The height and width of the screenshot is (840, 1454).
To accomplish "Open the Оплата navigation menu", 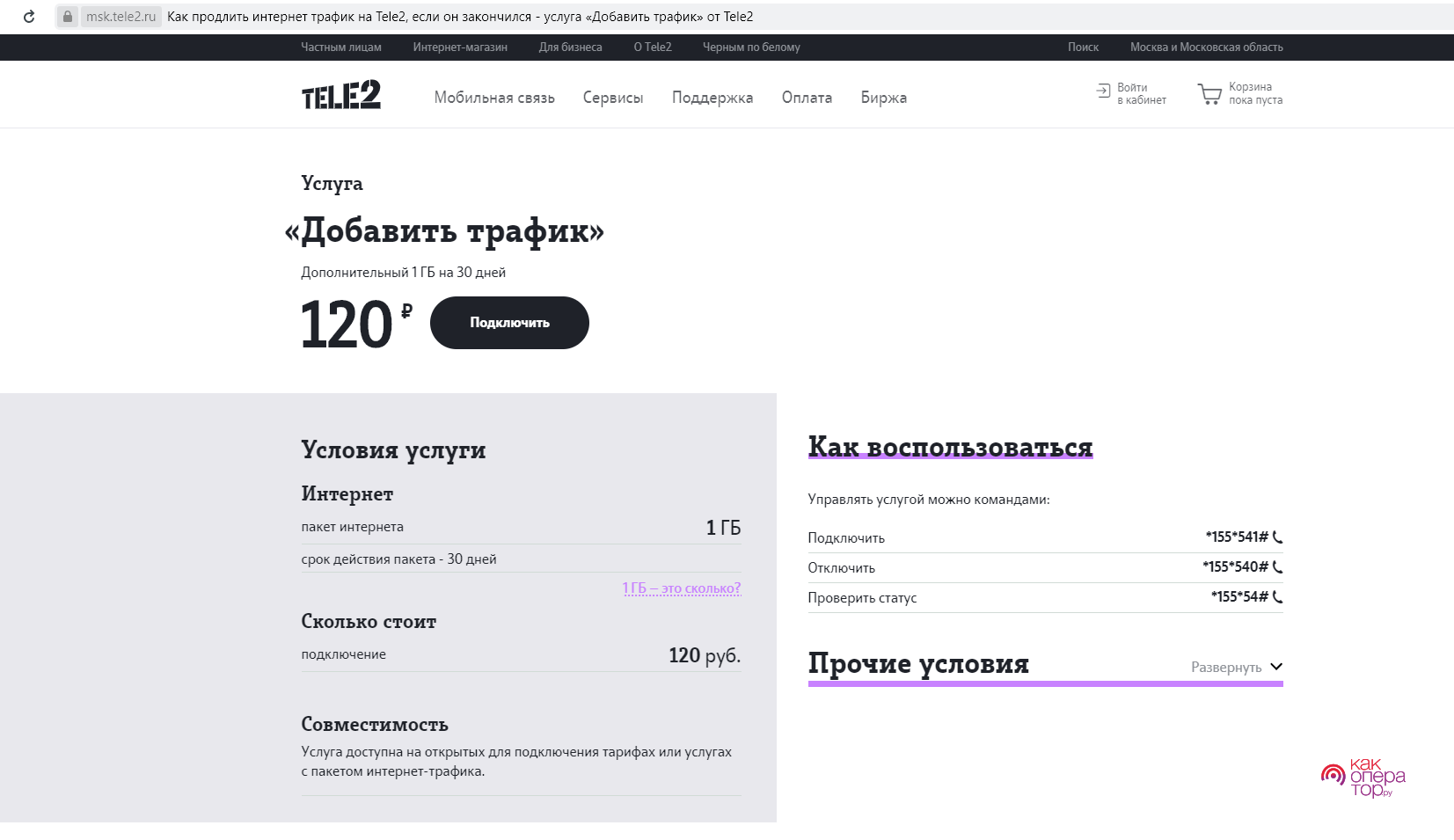I will [x=807, y=98].
